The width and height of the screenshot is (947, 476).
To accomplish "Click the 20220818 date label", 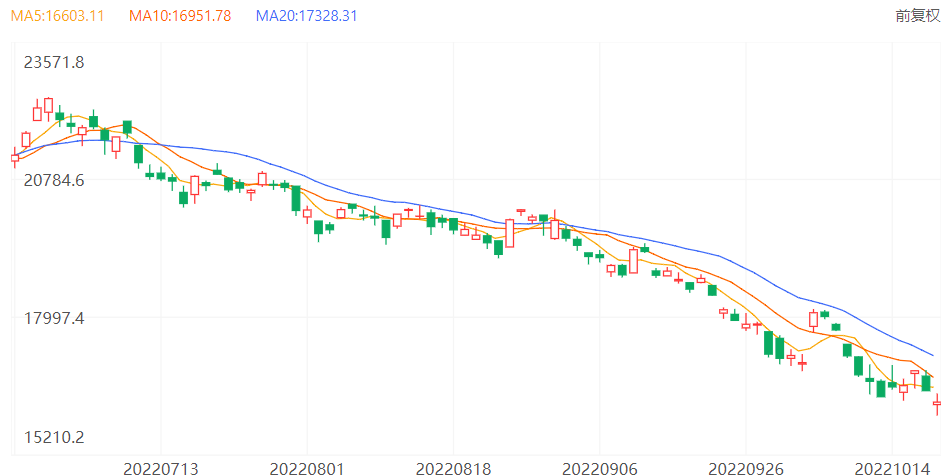I will pos(454,469).
